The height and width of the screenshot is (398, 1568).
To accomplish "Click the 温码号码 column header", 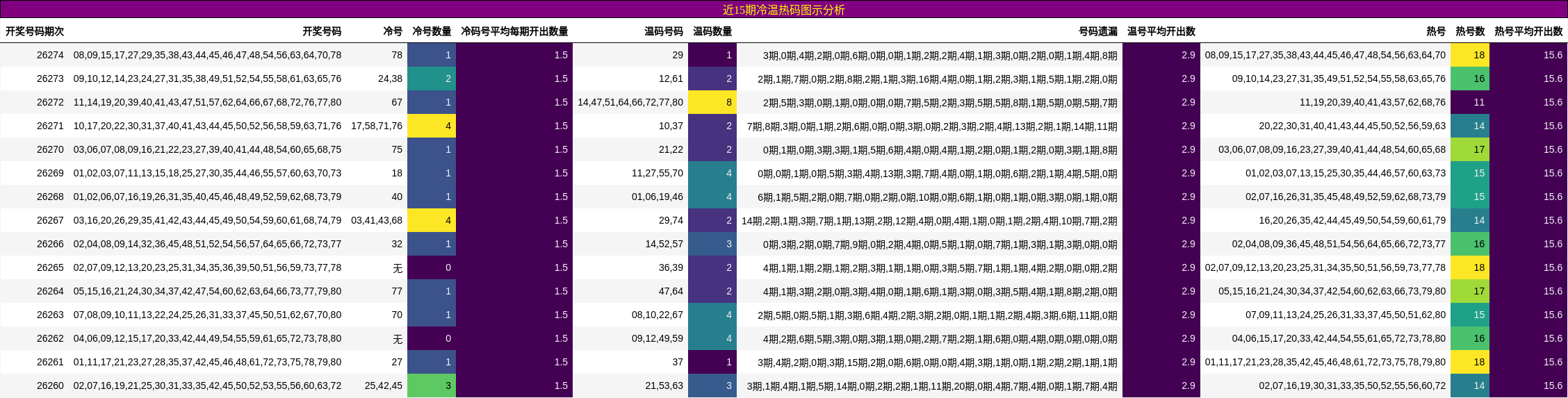I will (x=664, y=31).
